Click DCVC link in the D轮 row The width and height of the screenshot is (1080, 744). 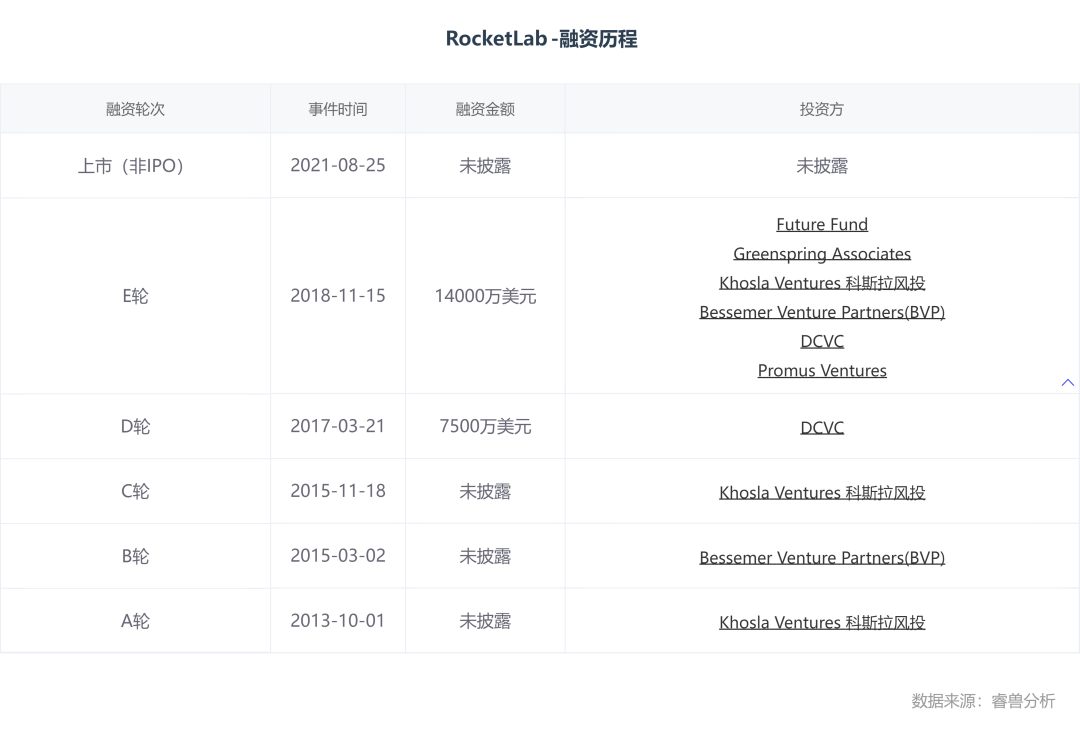(x=822, y=427)
